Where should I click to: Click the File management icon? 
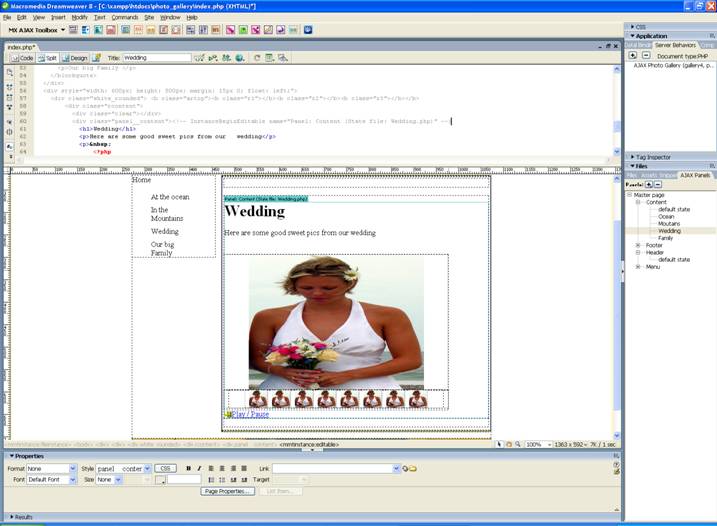point(226,58)
